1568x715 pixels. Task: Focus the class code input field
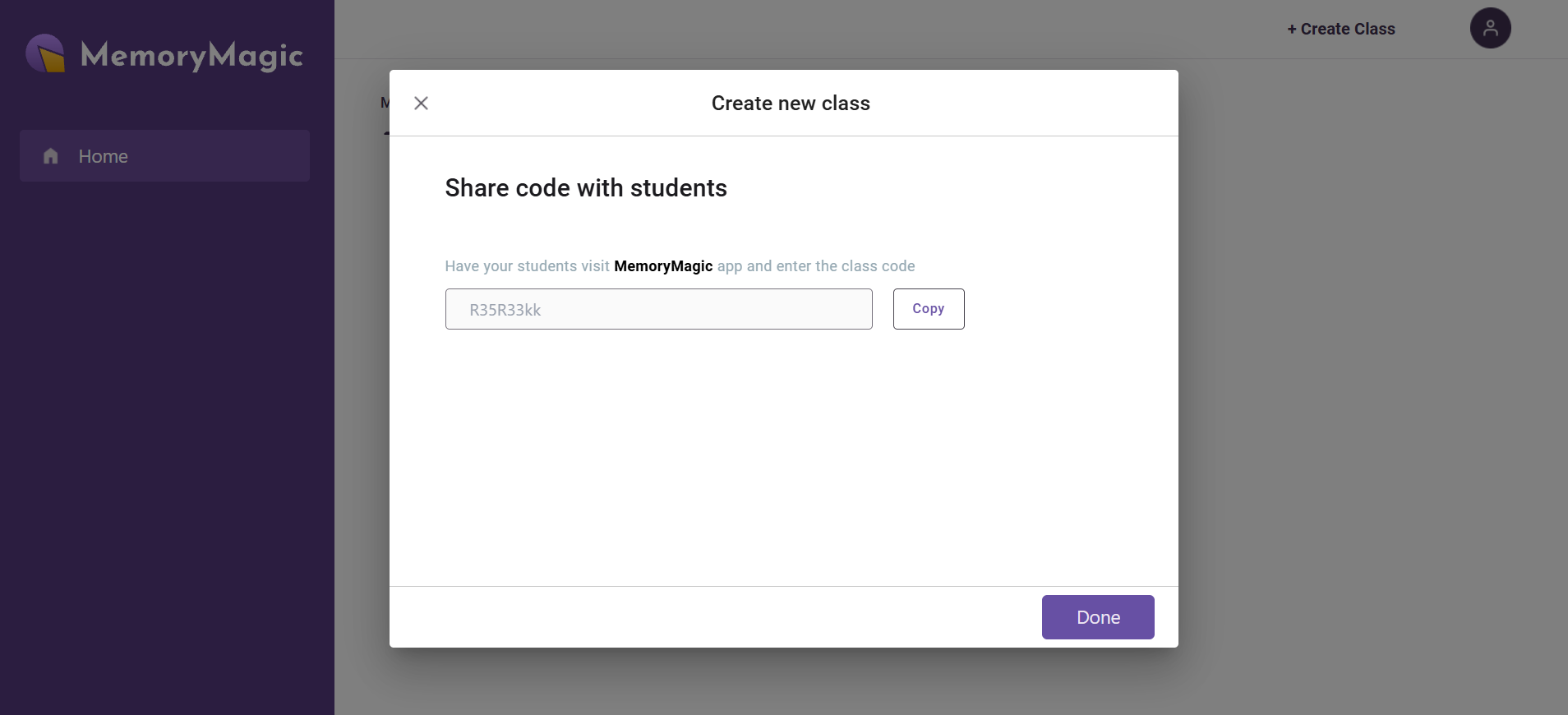click(x=658, y=309)
